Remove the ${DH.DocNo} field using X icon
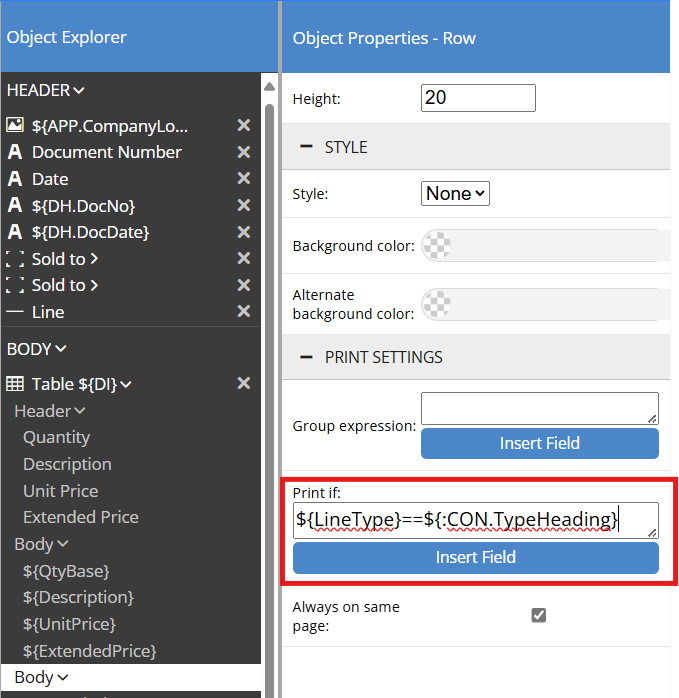Viewport: 679px width, 698px height. (x=243, y=205)
